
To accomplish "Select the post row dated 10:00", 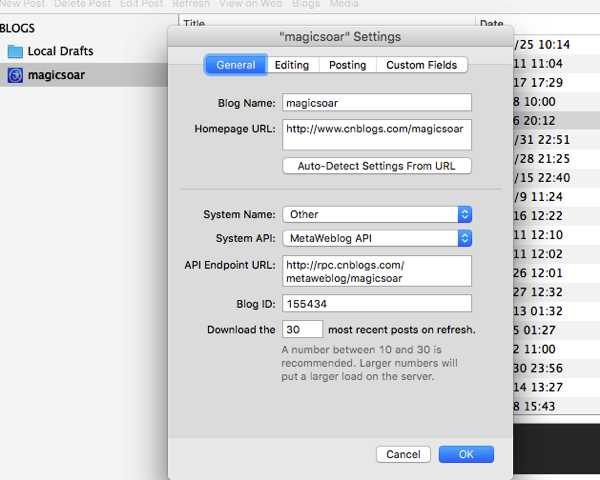I will (556, 102).
